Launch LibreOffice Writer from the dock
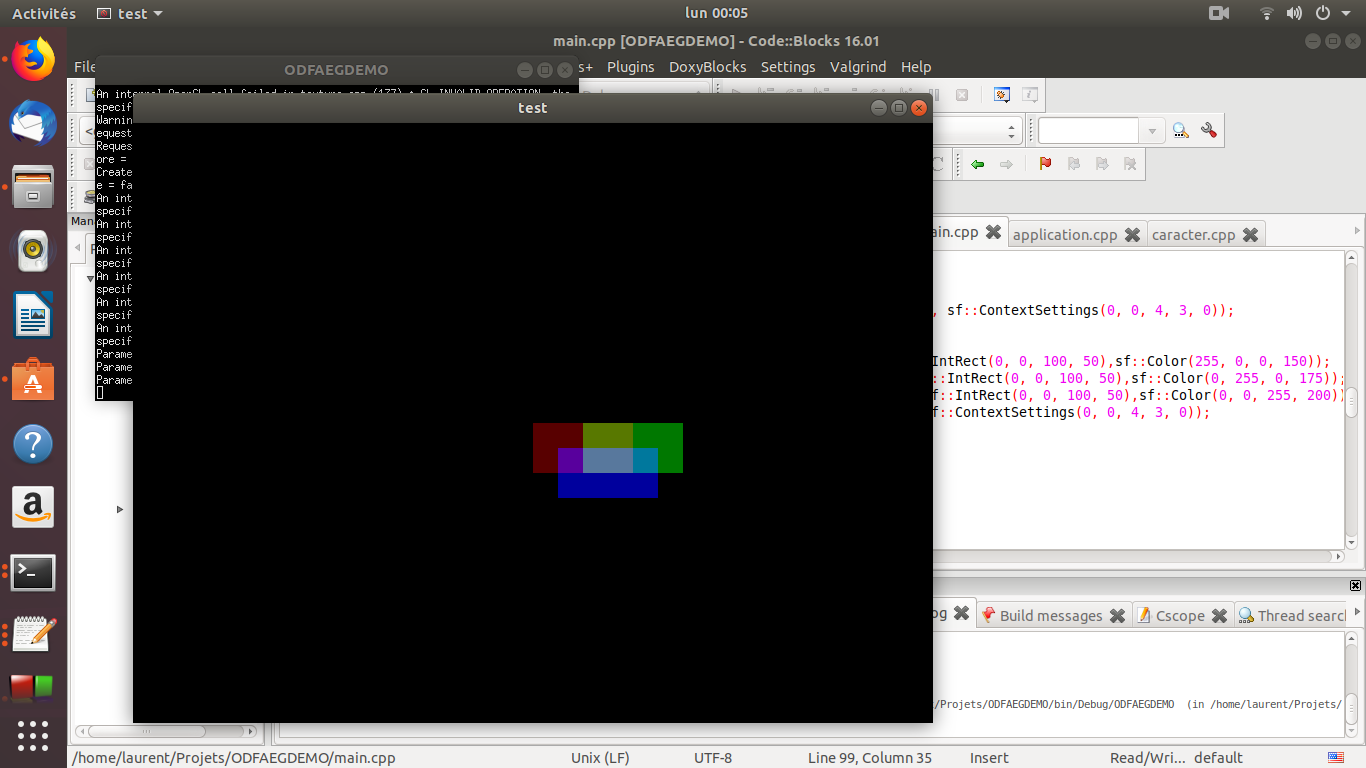Viewport: 1366px width, 768px height. (33, 315)
